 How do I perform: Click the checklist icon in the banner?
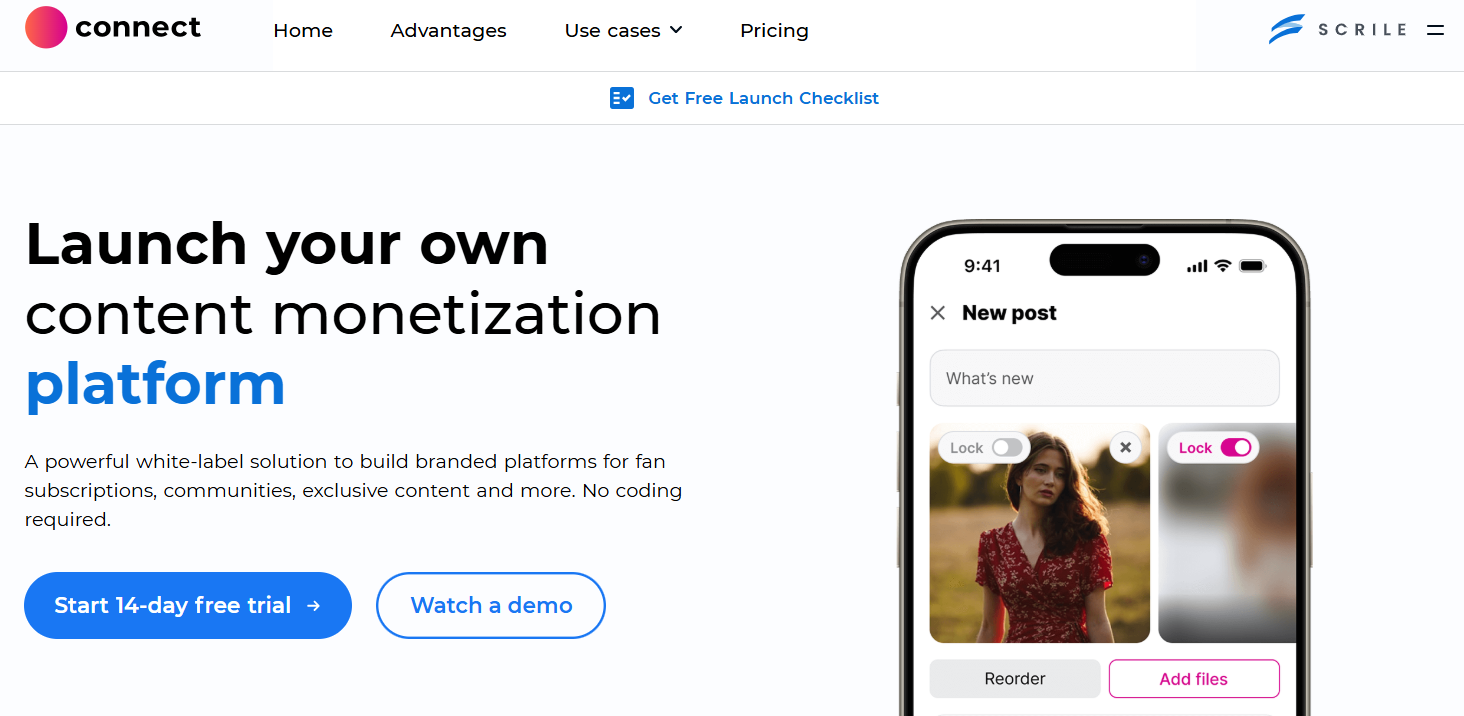pyautogui.click(x=622, y=98)
